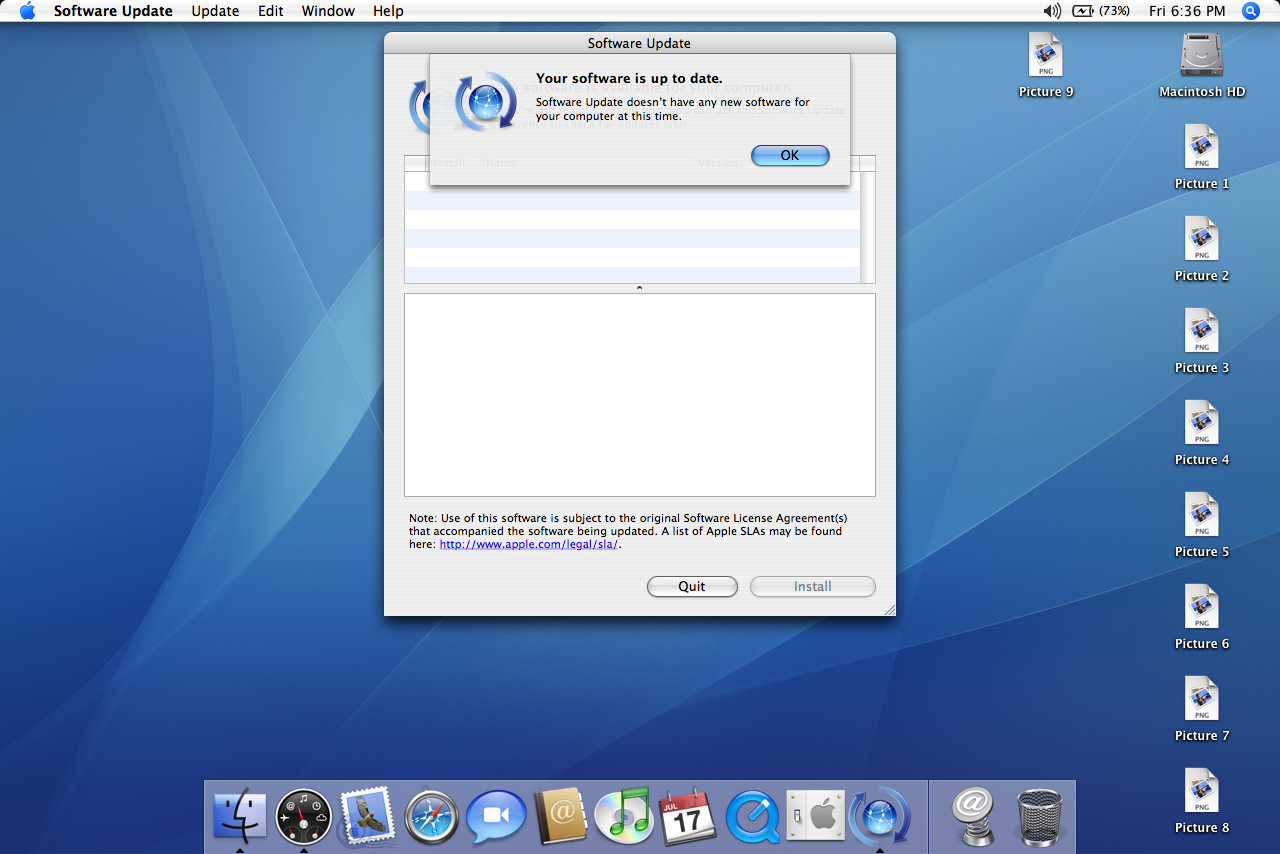Screen dimensions: 1280x854
Task: Click the window resize grip corner
Action: (x=888, y=608)
